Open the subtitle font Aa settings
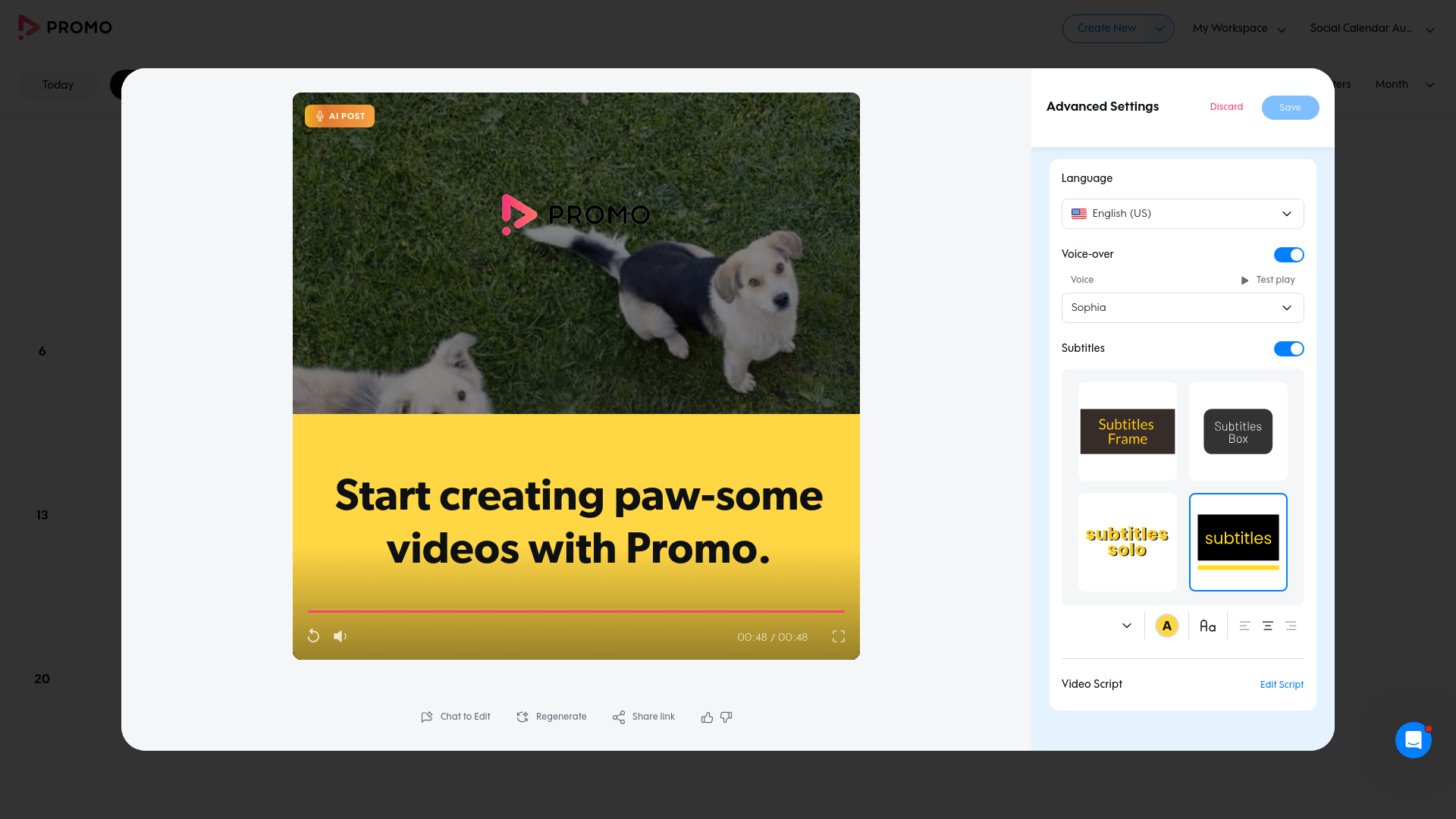Screen dimensions: 1456x819 pos(1207,626)
